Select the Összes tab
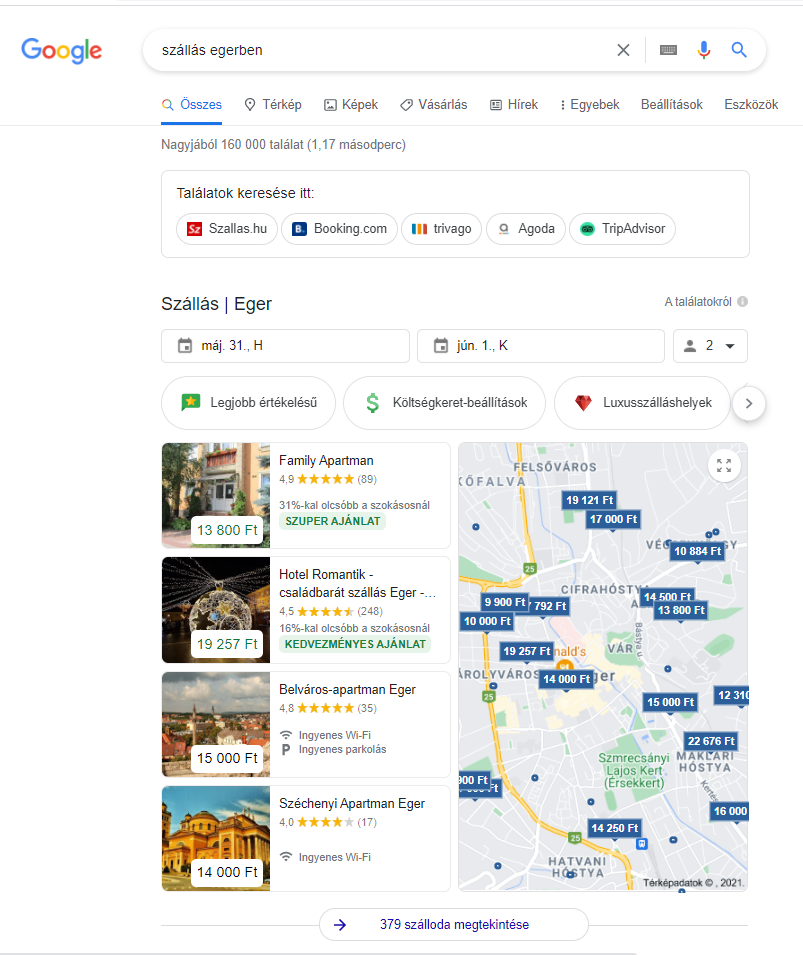This screenshot has width=803, height=955. point(191,105)
